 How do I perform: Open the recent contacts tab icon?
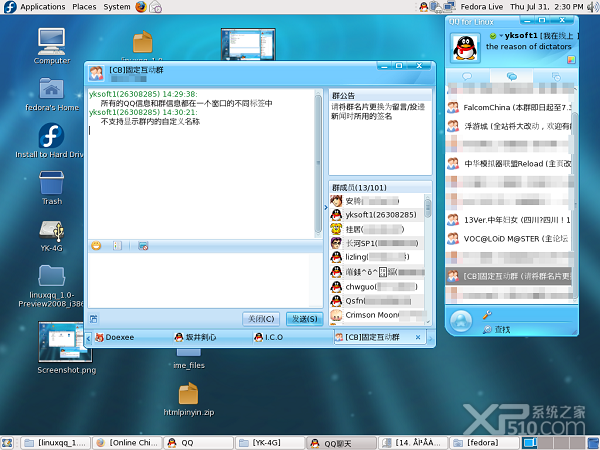[556, 77]
